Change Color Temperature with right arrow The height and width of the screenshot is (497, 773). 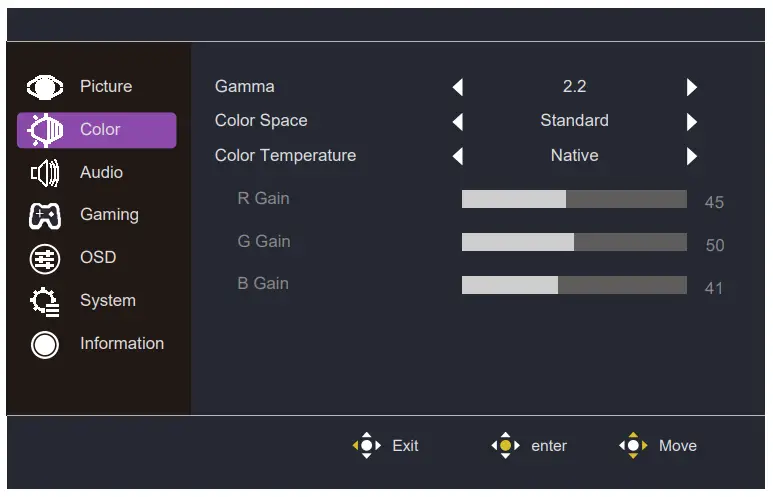click(692, 156)
